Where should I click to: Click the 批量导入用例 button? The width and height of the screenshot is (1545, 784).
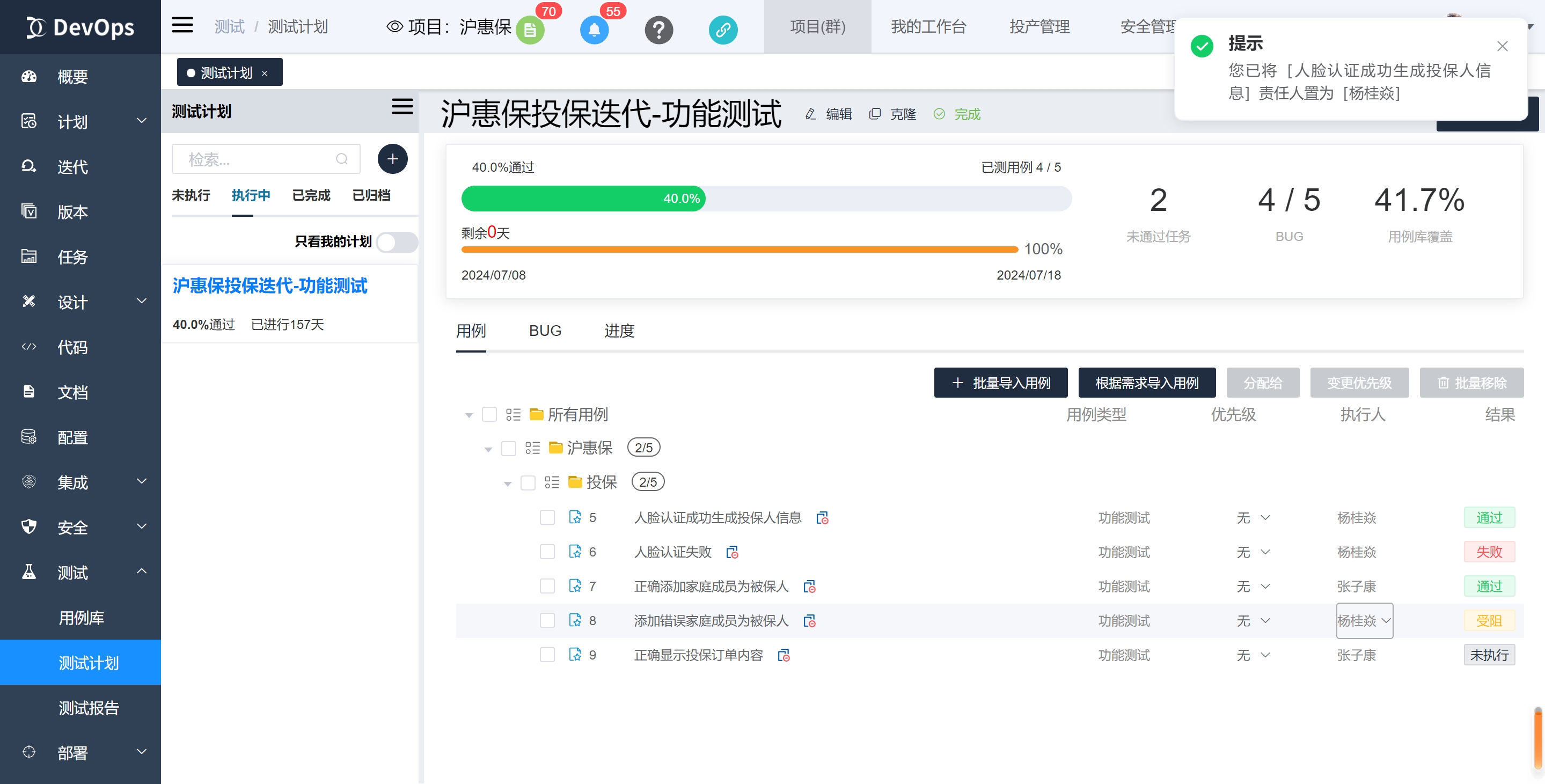coord(1000,383)
